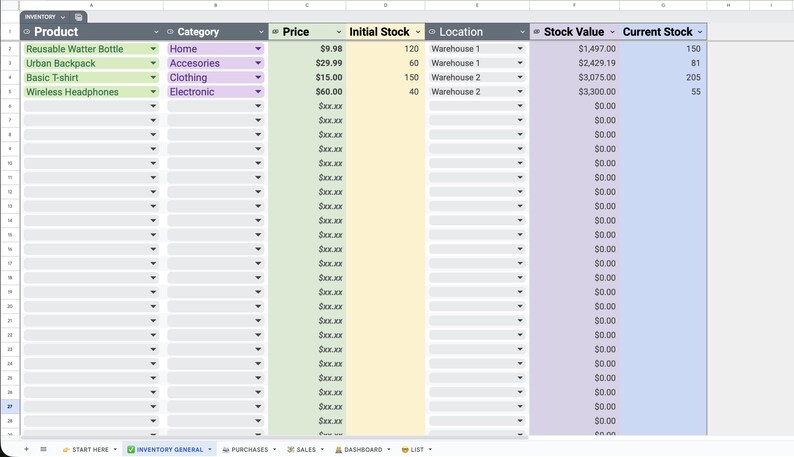Select the initial stock cell showing 120
This screenshot has width=794, height=457.
tap(385, 49)
